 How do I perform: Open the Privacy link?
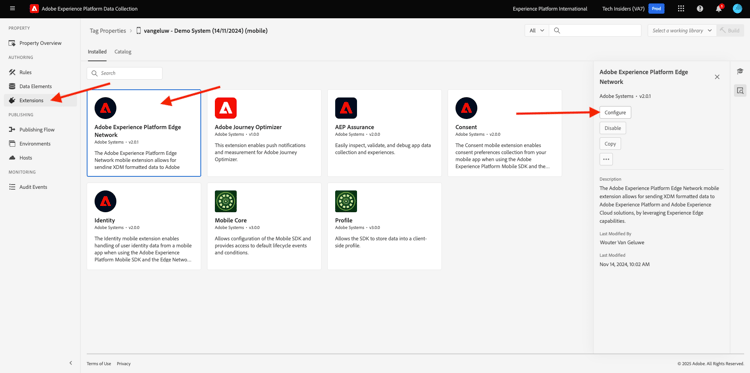(123, 363)
